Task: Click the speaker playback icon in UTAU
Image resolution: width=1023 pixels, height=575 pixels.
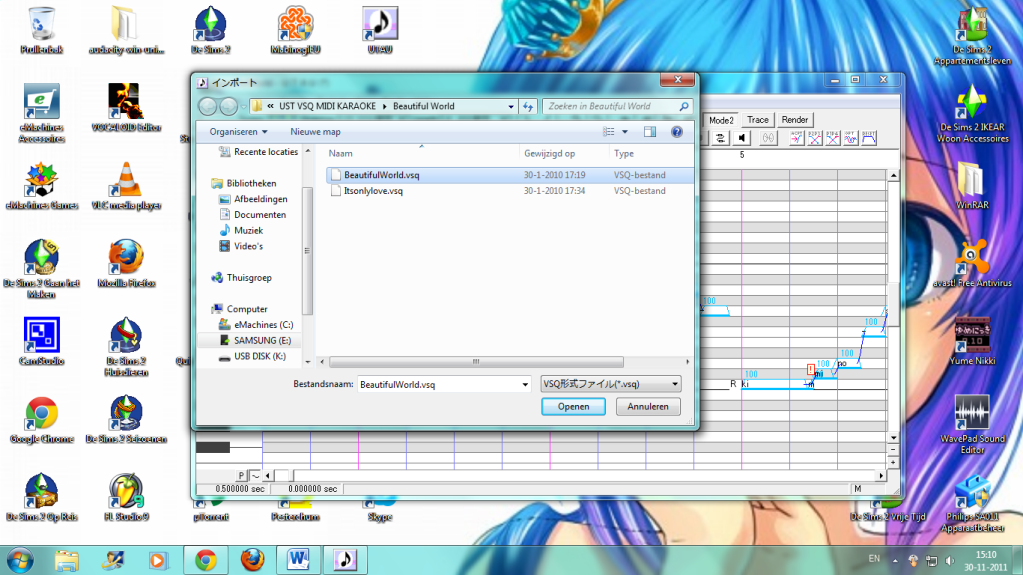Action: [741, 138]
